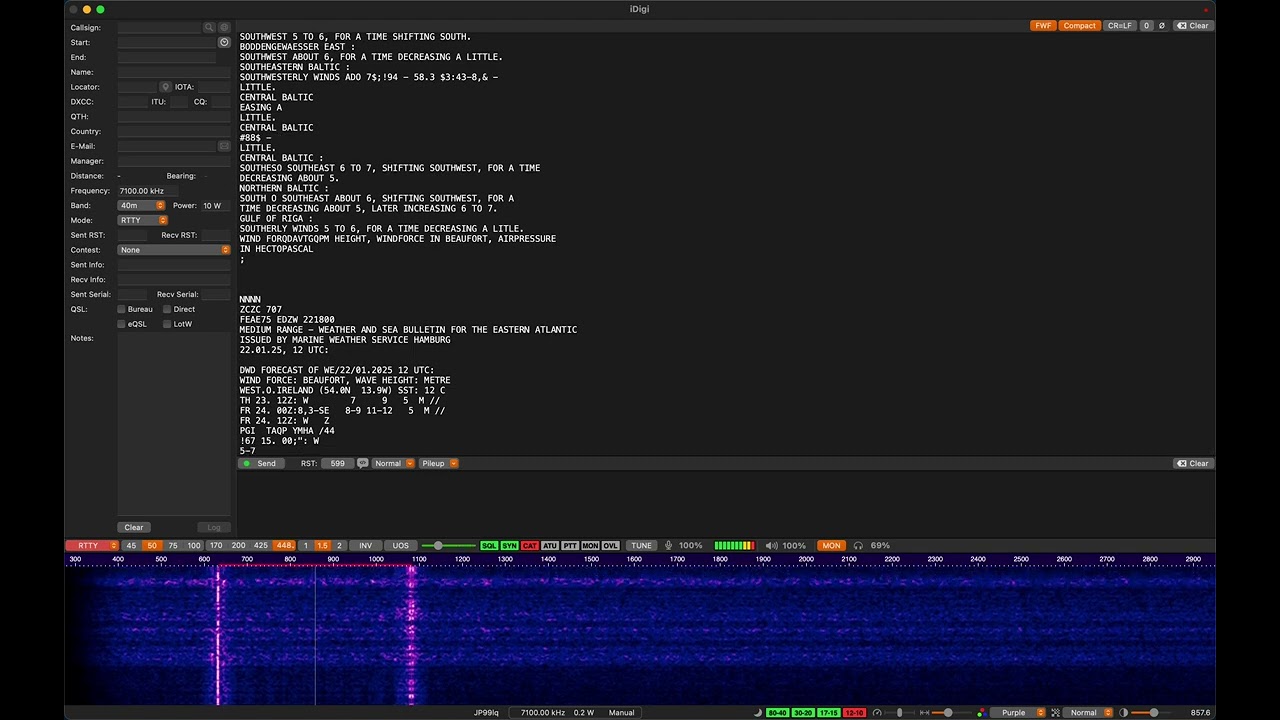This screenshot has height=720, width=1280.
Task: Click the CR=LF button
Action: [1119, 26]
